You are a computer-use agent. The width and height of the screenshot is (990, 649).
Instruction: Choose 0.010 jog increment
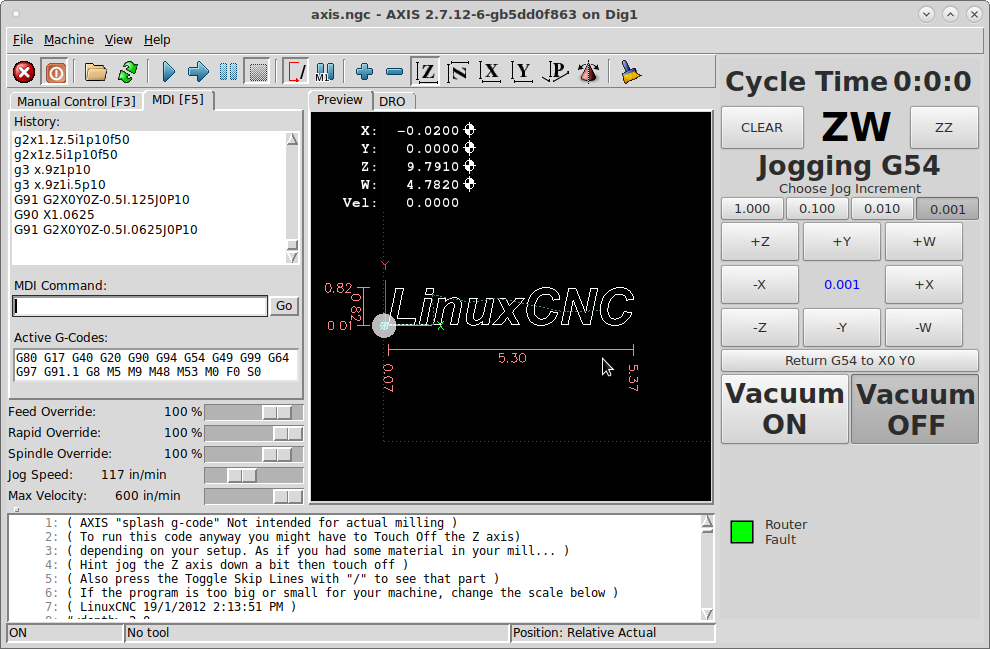click(x=882, y=209)
